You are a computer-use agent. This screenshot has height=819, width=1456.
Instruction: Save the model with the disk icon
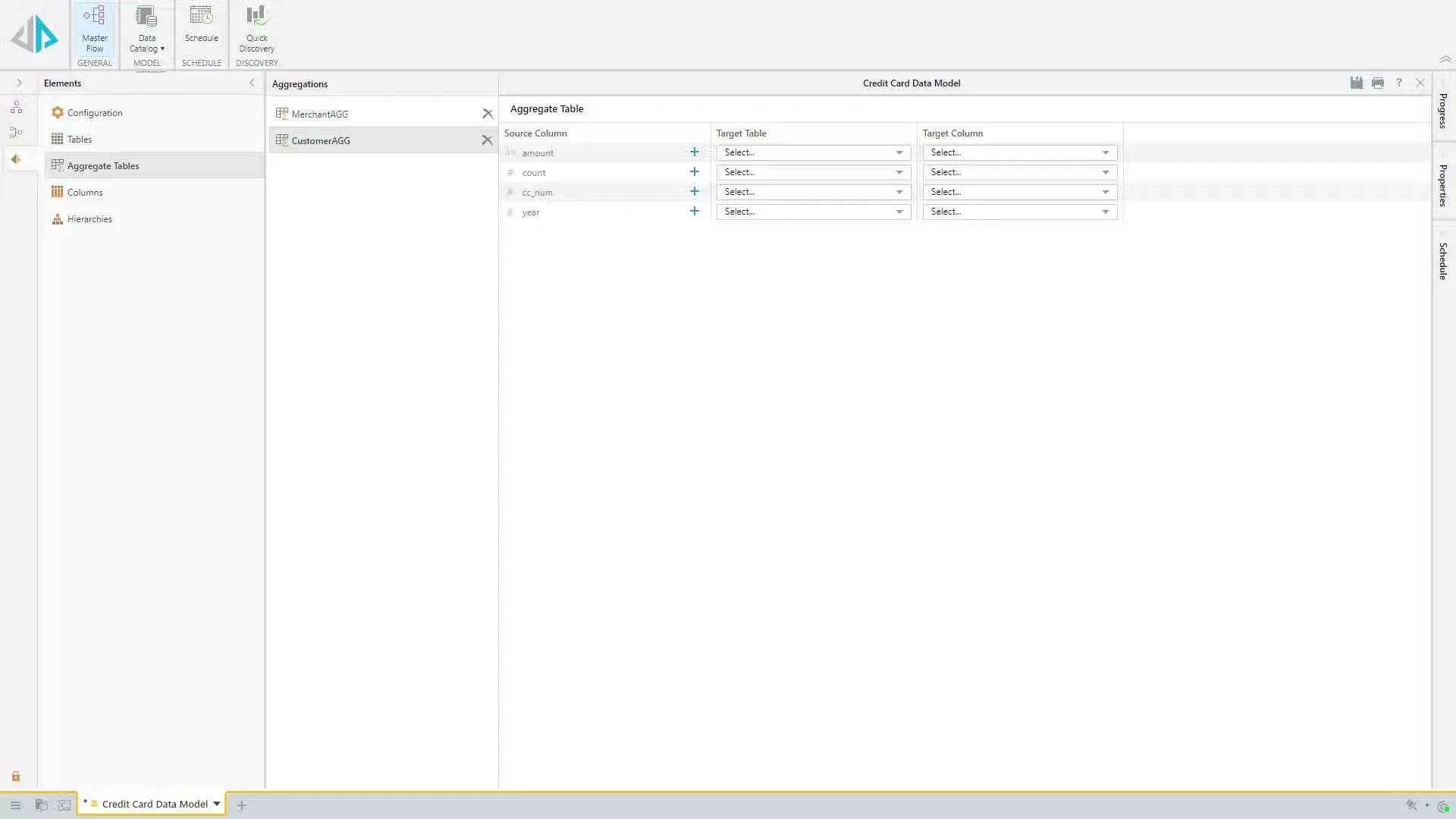1356,83
